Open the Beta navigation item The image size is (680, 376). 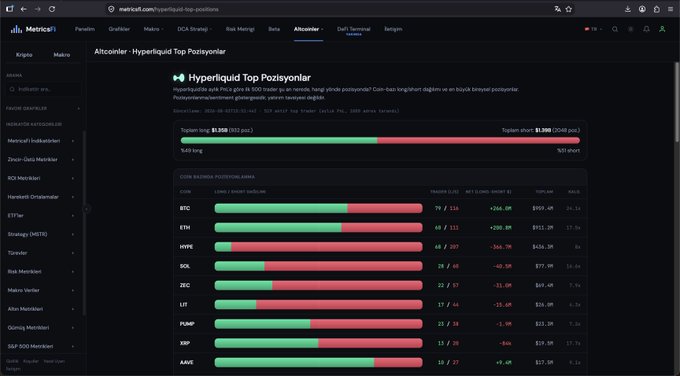coord(274,29)
